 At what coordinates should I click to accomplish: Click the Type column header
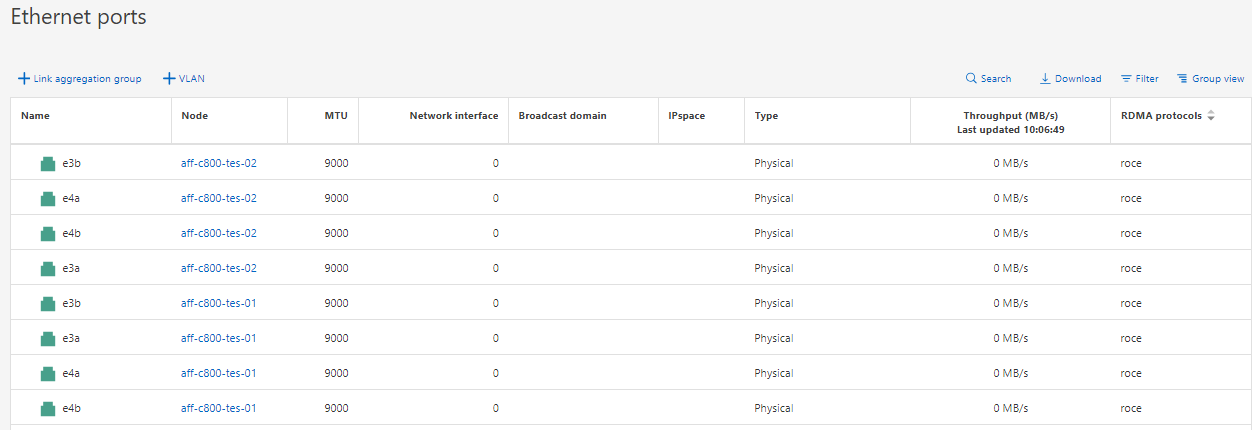pyautogui.click(x=766, y=116)
